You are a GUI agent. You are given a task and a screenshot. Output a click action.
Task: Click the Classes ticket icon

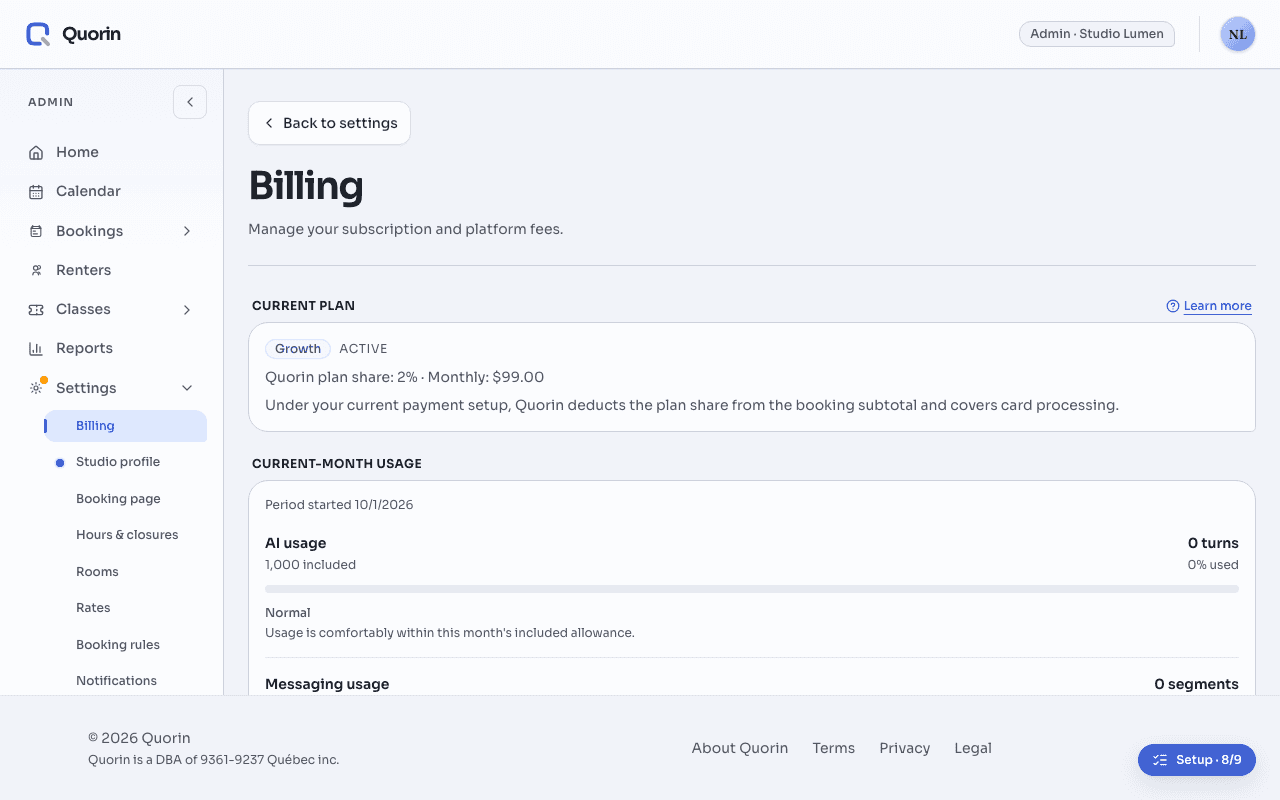point(36,309)
